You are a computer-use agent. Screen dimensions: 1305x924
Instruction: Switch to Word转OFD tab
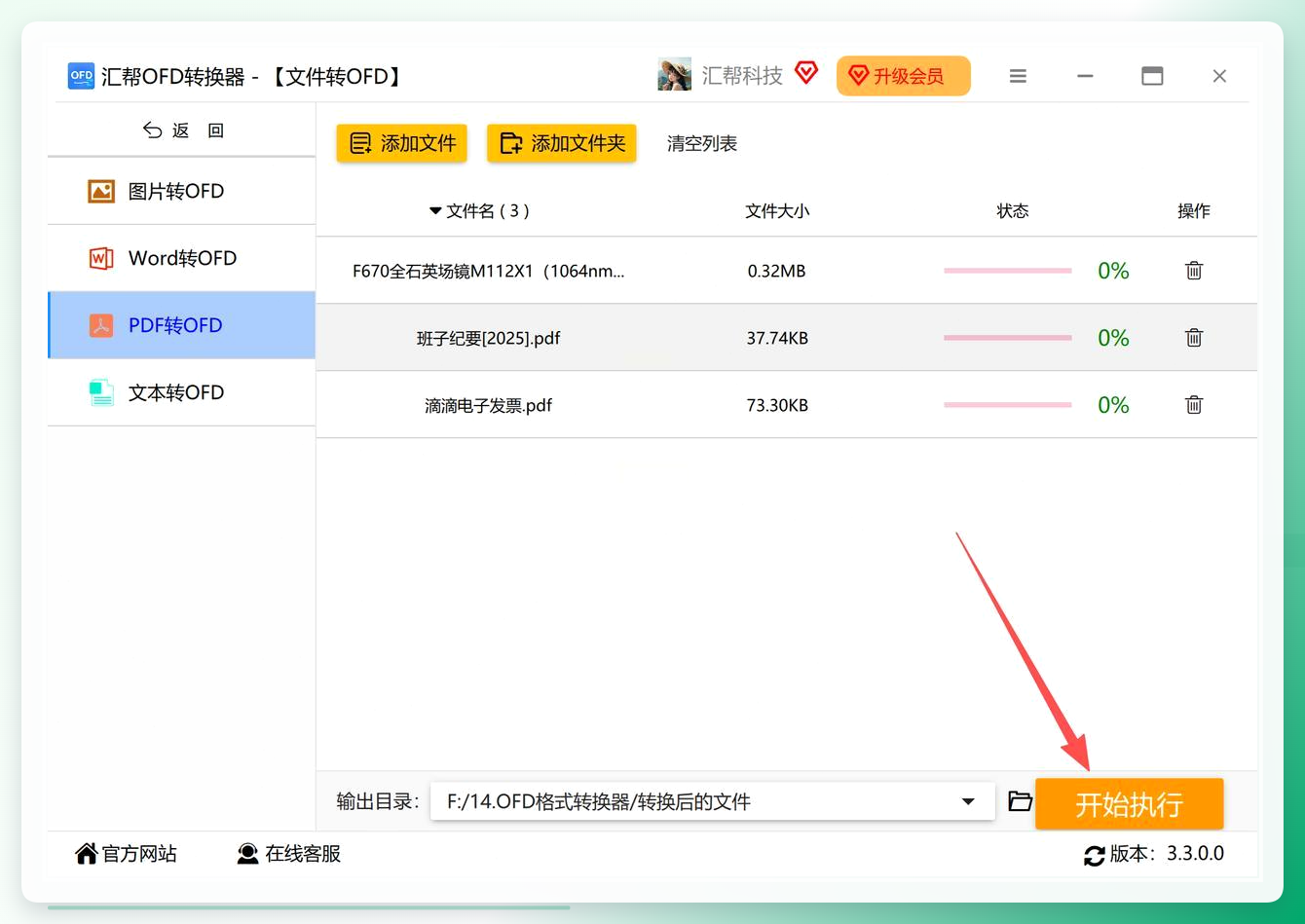pyautogui.click(x=182, y=258)
